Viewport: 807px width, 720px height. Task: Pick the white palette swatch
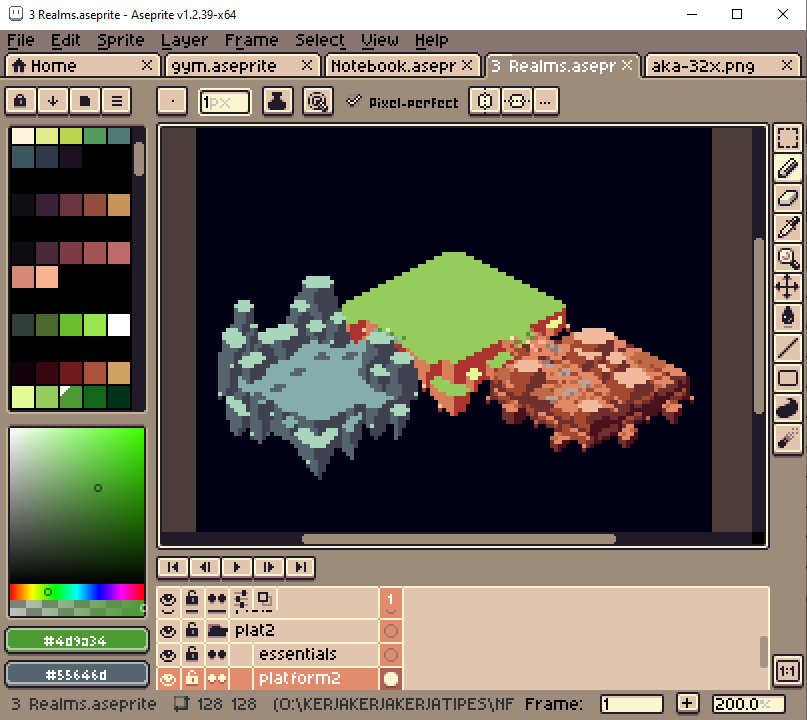point(119,325)
